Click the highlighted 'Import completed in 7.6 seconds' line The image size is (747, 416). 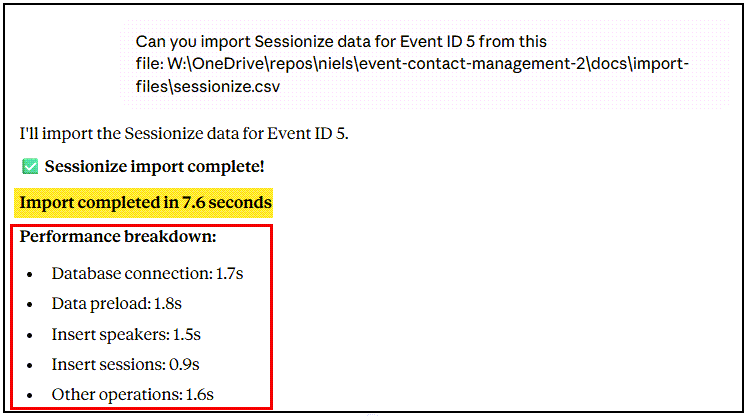pyautogui.click(x=146, y=202)
